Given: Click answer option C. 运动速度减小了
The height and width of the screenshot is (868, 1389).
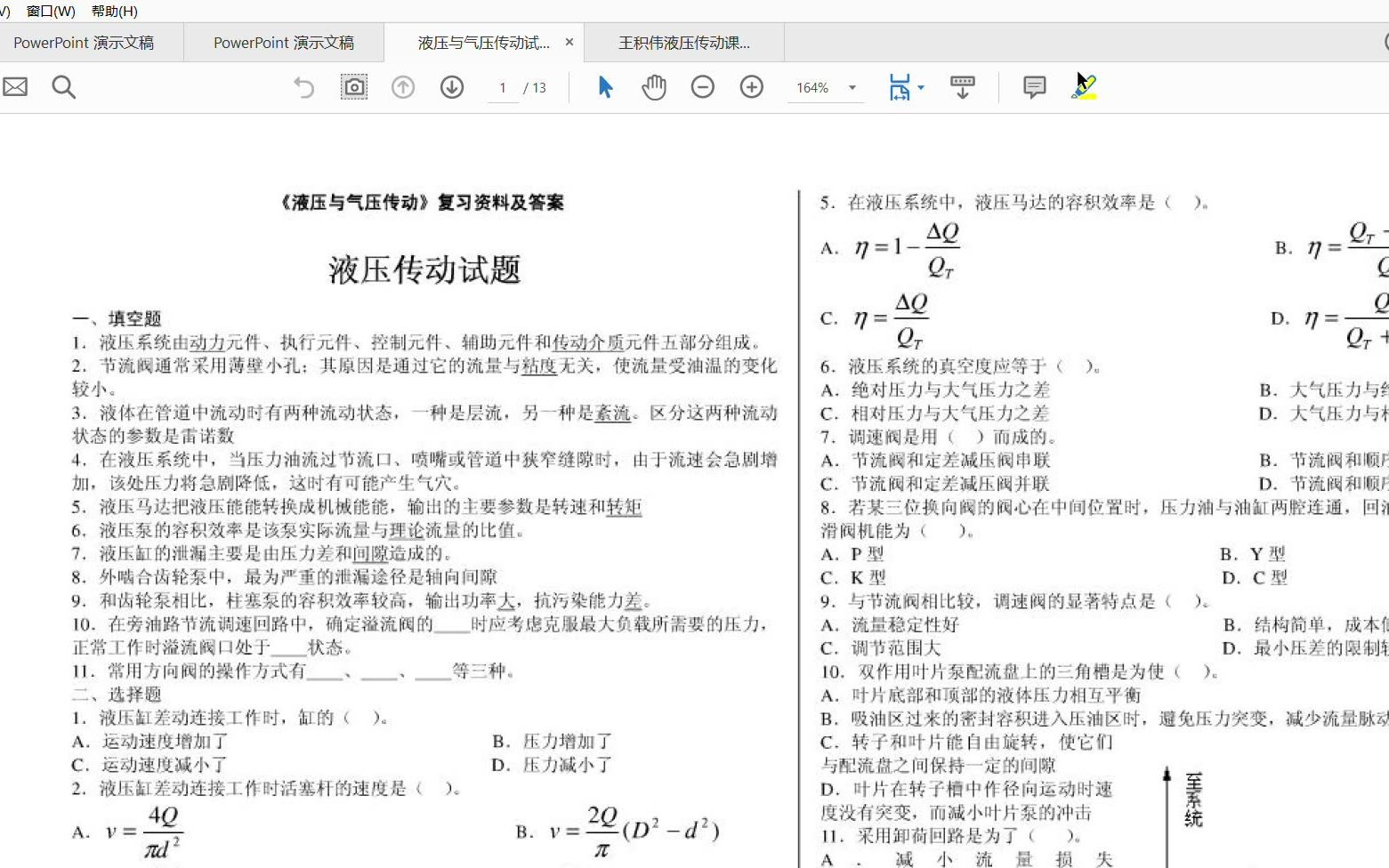Looking at the screenshot, I should [x=149, y=765].
